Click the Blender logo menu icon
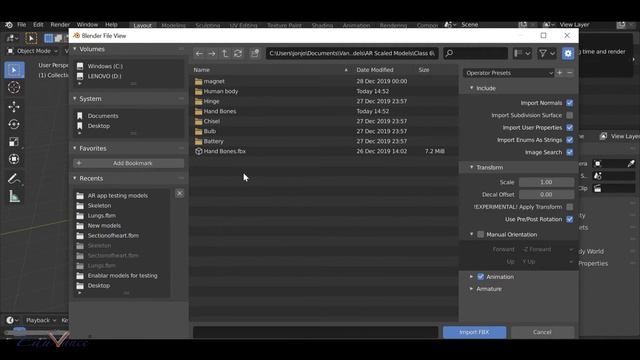The width and height of the screenshot is (640, 360). pos(9,25)
